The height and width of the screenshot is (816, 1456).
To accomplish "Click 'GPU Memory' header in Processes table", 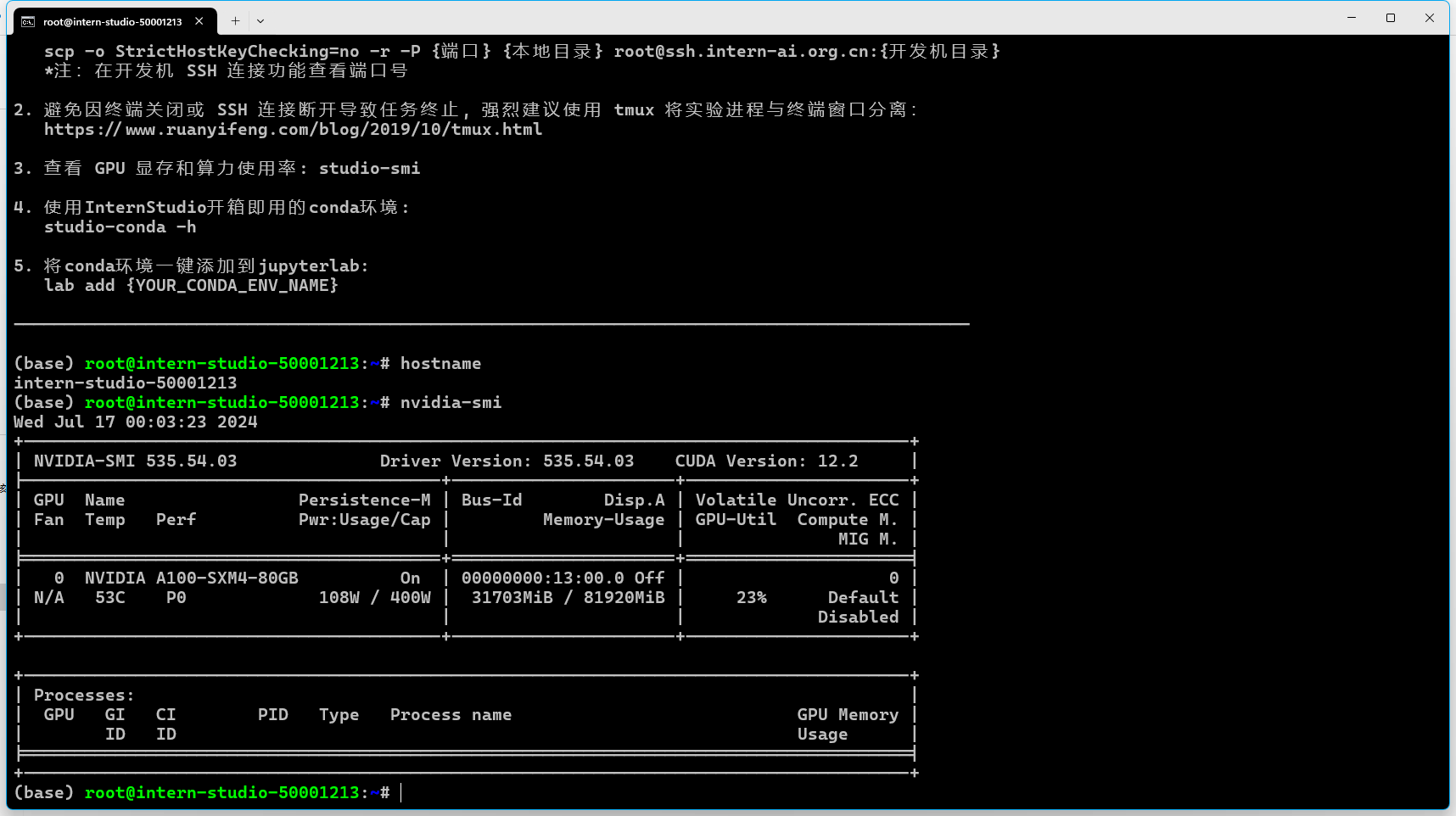I will click(848, 715).
